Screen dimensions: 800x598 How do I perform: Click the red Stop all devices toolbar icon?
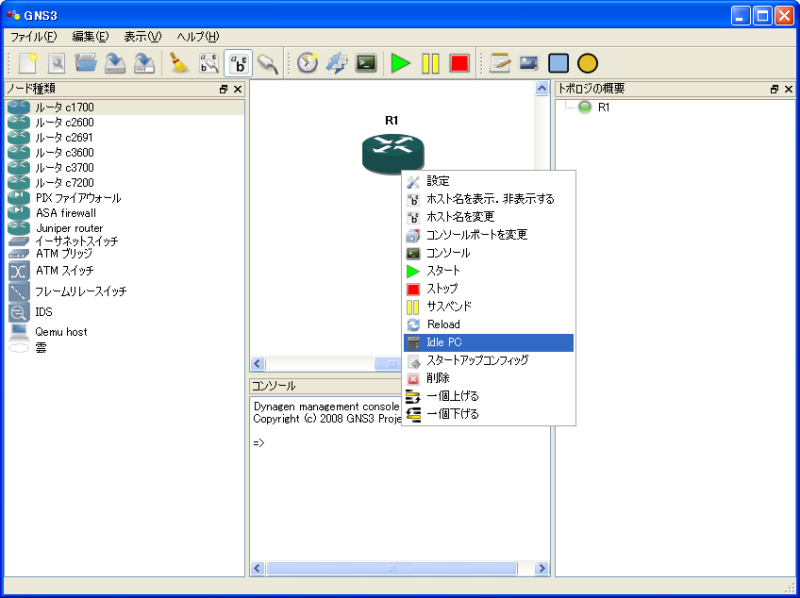[459, 63]
